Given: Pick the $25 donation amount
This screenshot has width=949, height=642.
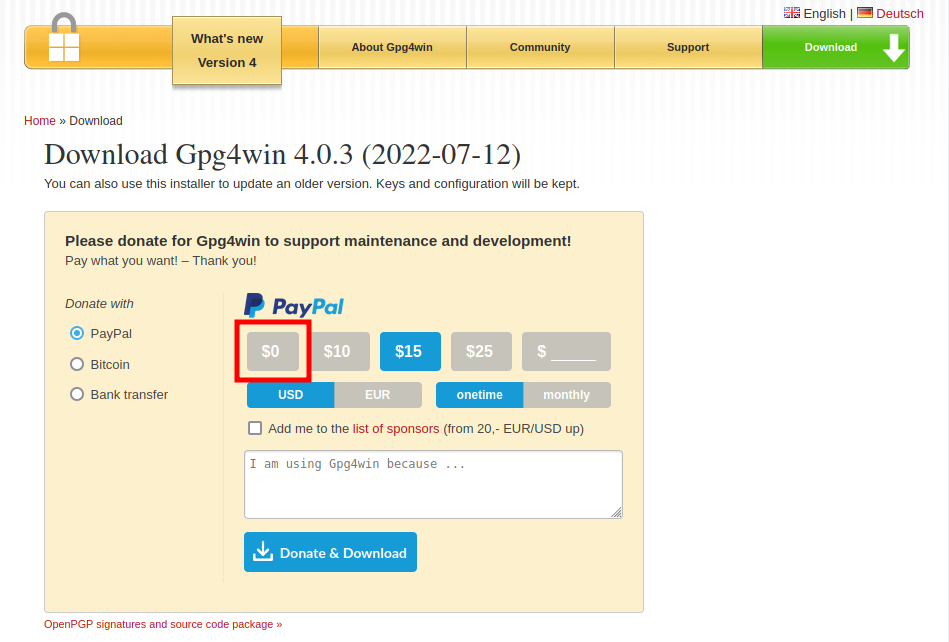Looking at the screenshot, I should click(x=480, y=352).
